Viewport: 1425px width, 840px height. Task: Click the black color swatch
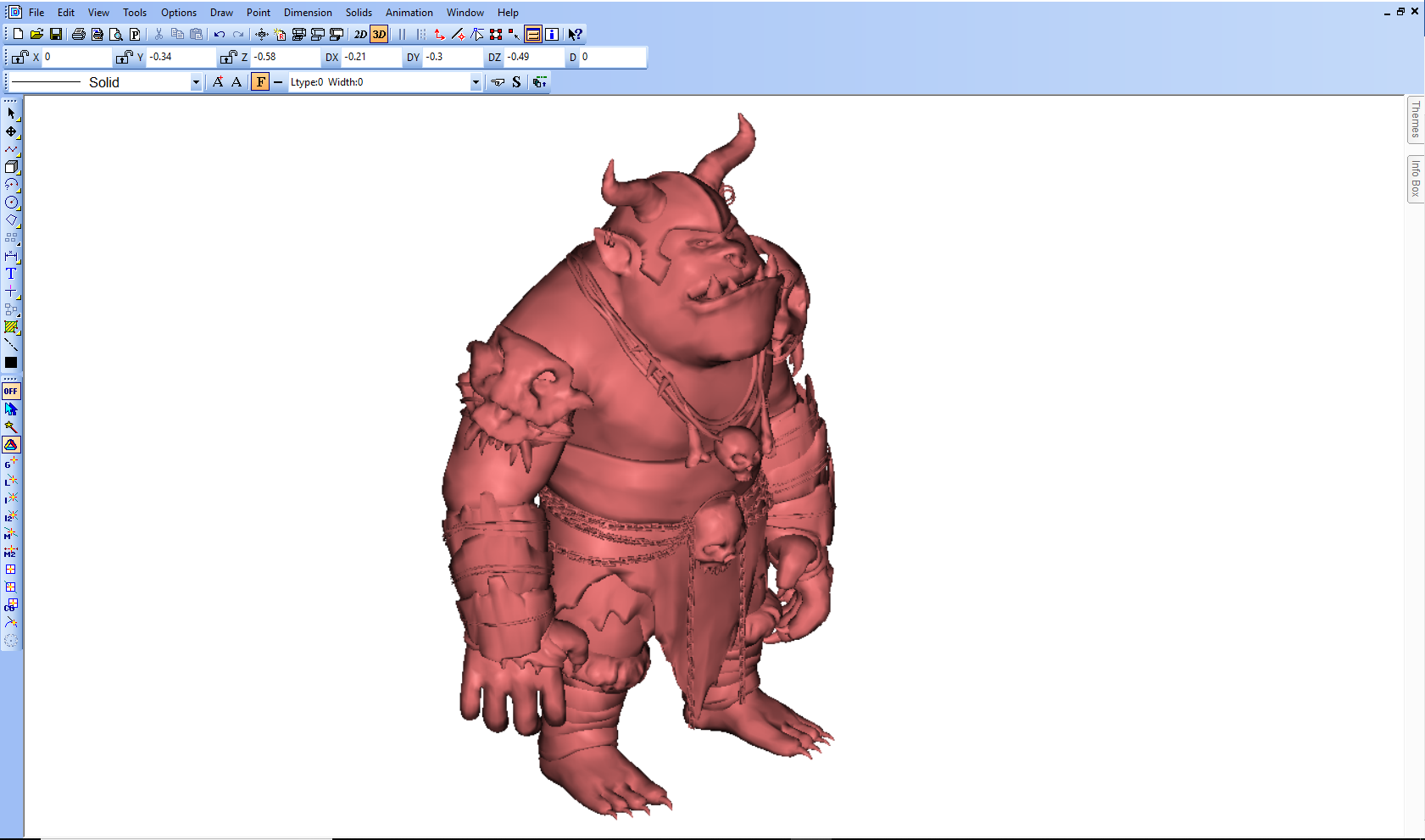tap(11, 363)
